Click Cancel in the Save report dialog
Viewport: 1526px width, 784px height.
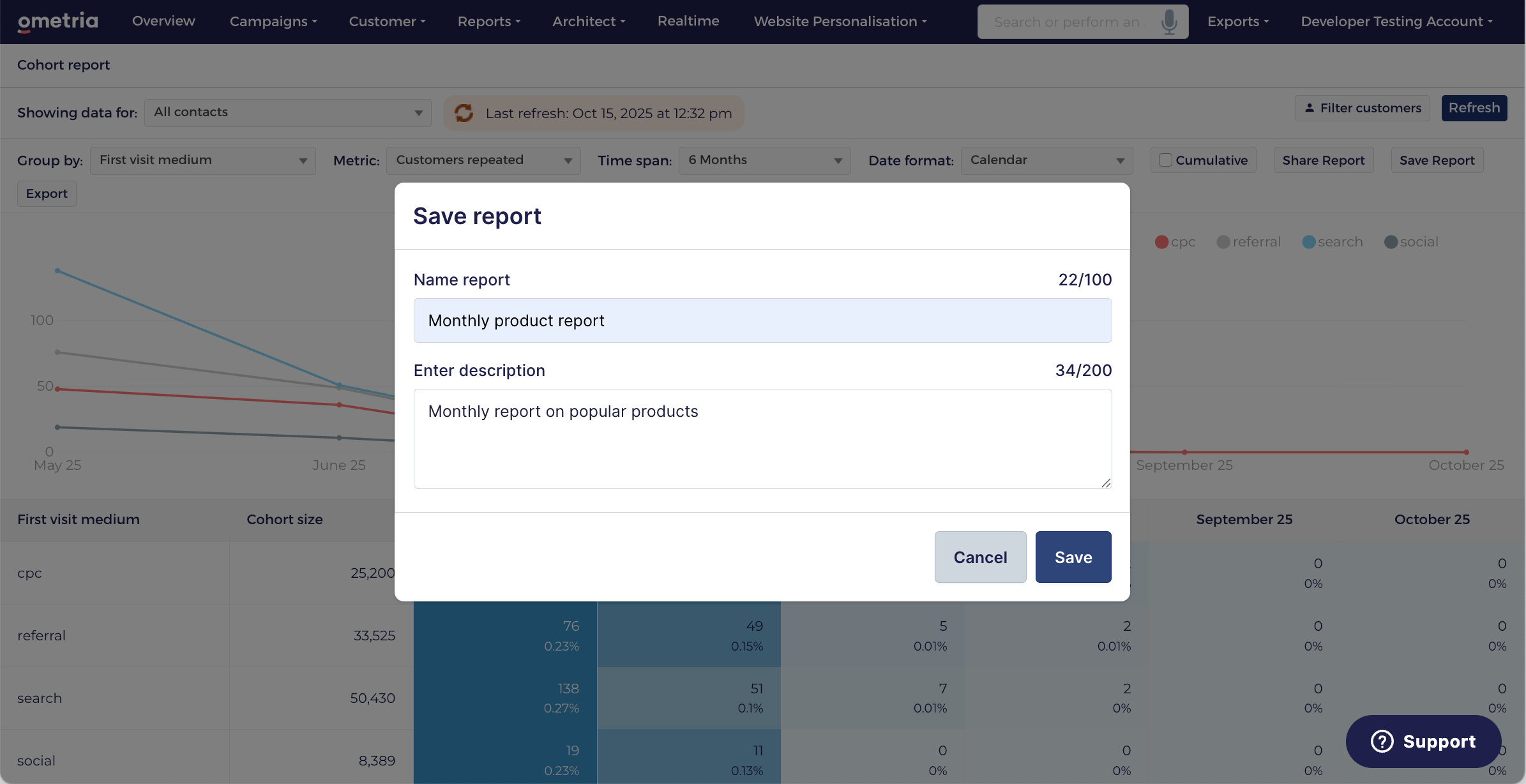pos(981,557)
